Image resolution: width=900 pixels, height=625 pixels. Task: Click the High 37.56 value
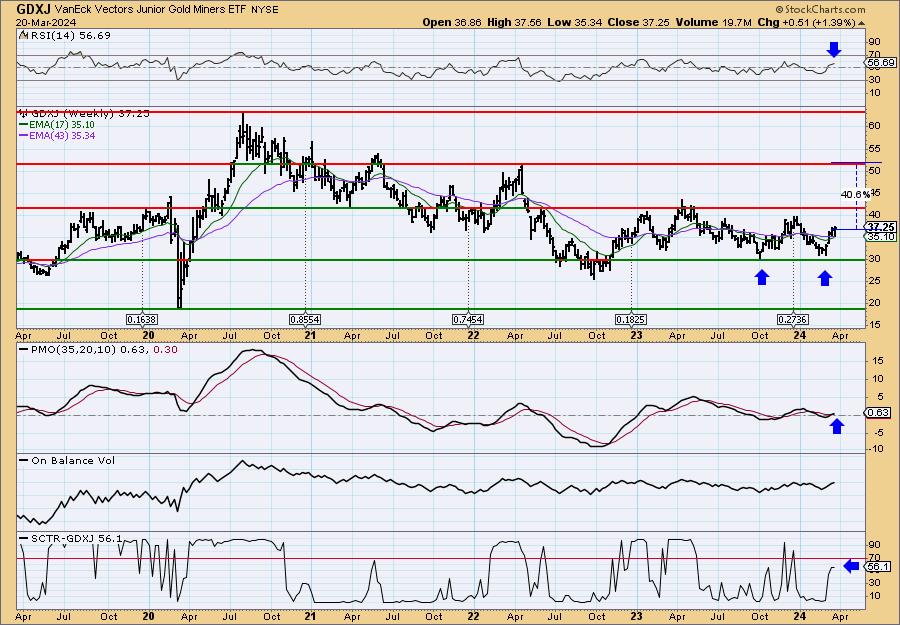pyautogui.click(x=514, y=22)
